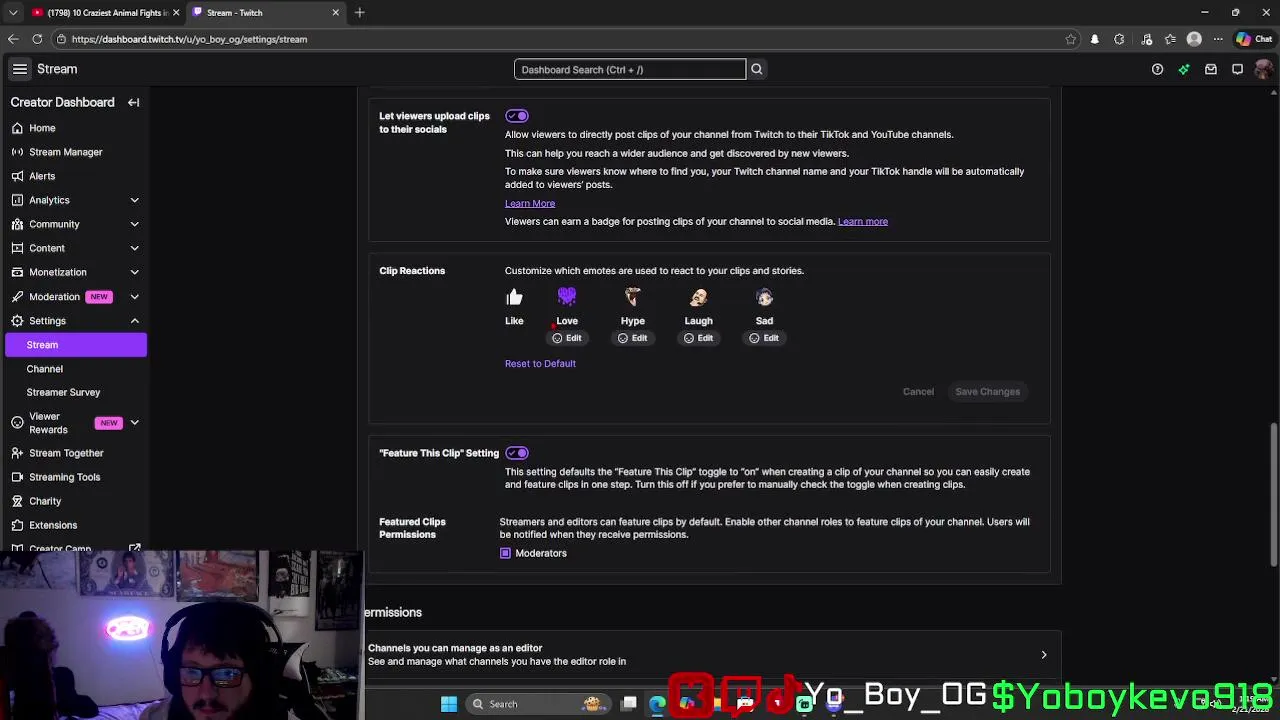The width and height of the screenshot is (1280, 720).
Task: Open Streaming Tools in the sidebar
Action: (x=75, y=477)
